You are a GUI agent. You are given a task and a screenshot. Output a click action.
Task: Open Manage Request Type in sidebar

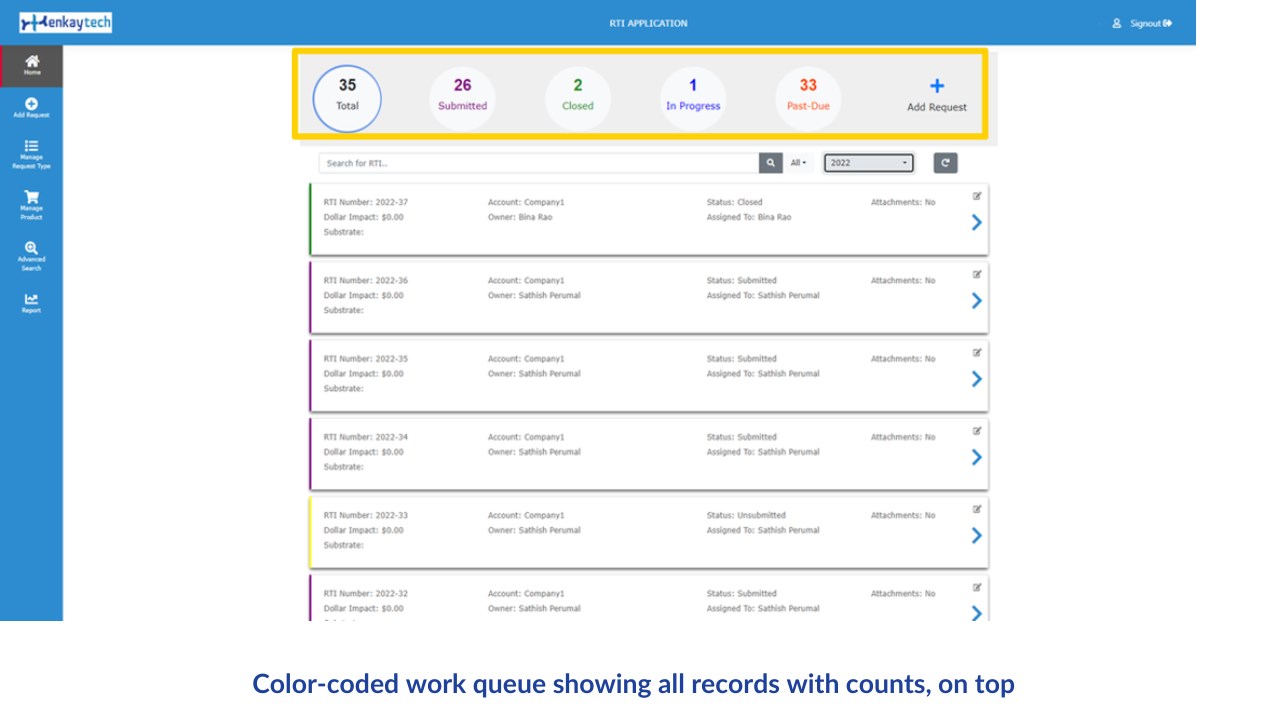pyautogui.click(x=32, y=154)
